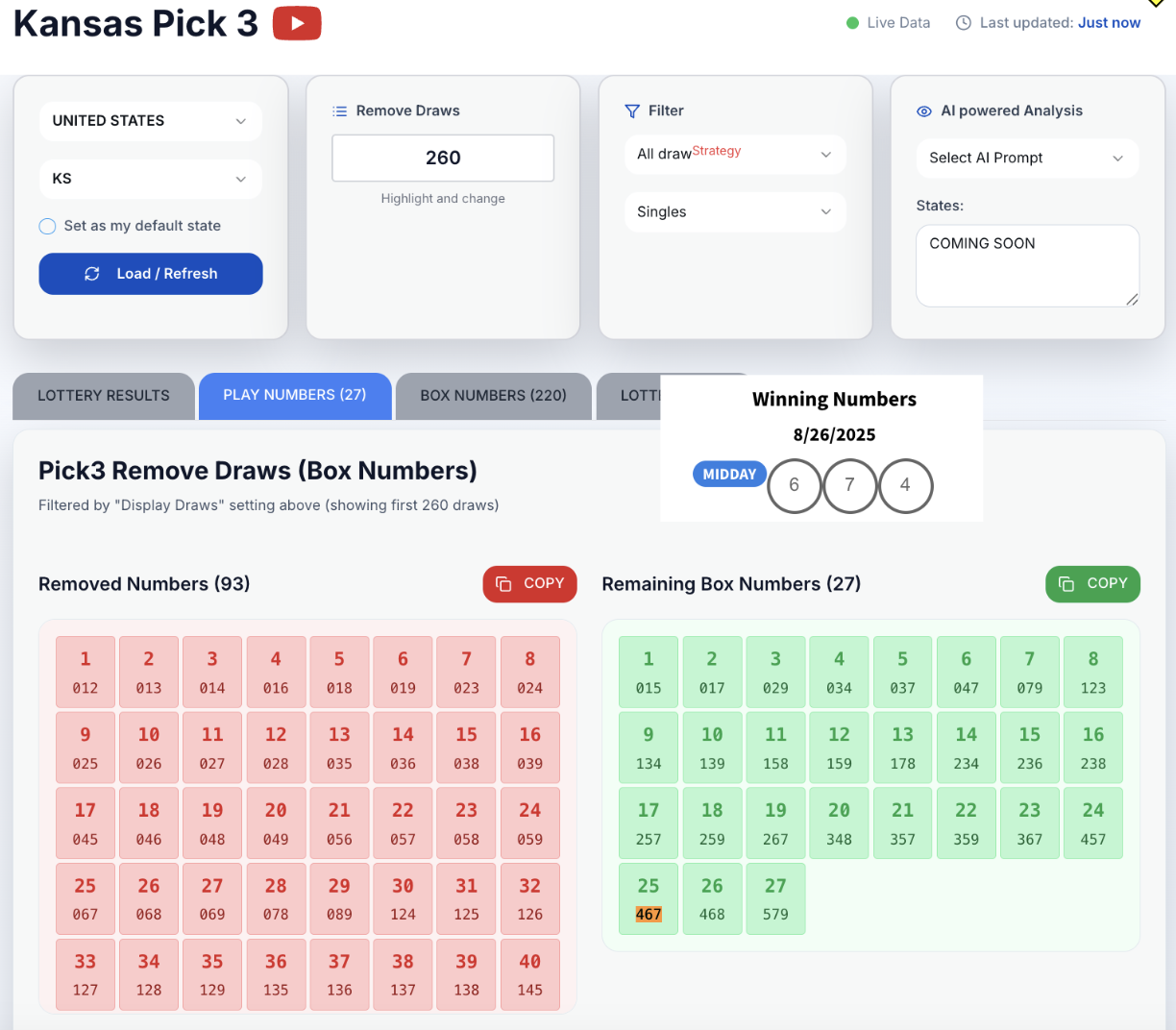Select removed number 012

pos(86,673)
